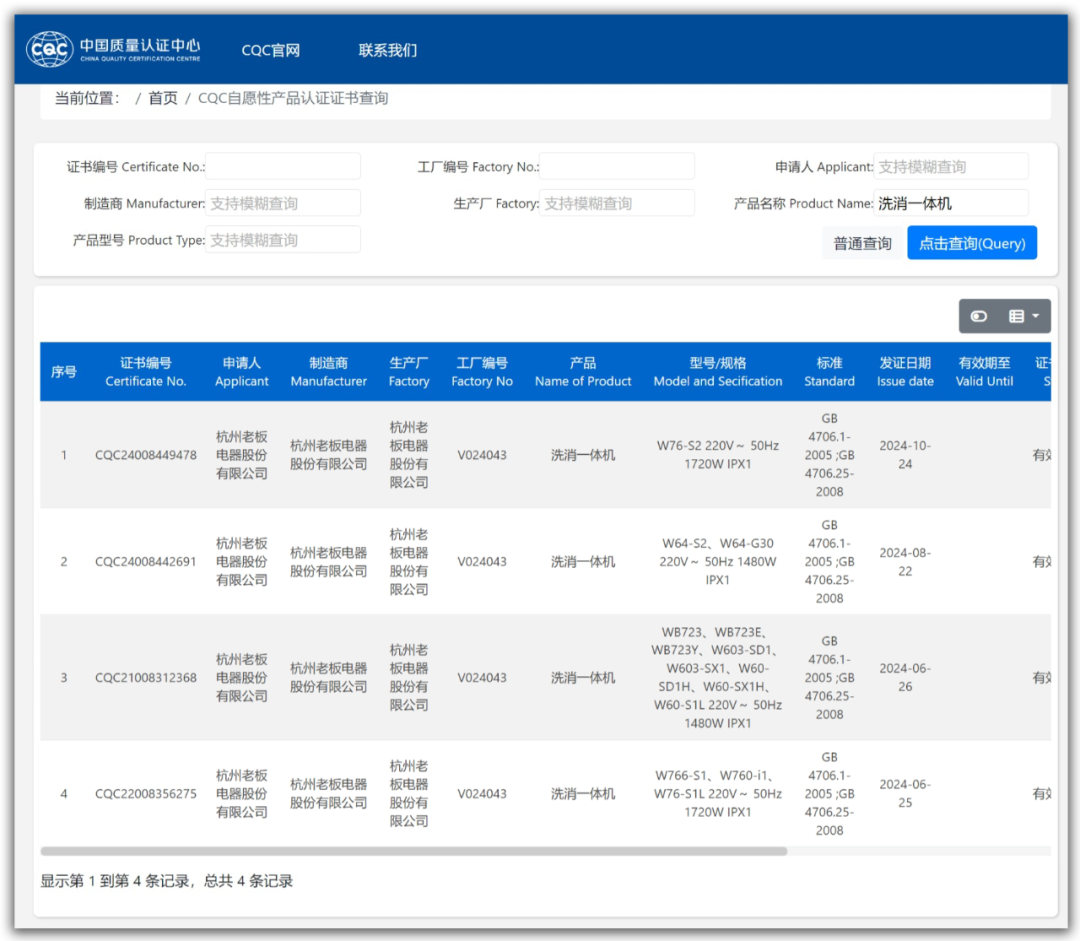Click factory number V024043 in row 1

click(x=482, y=455)
